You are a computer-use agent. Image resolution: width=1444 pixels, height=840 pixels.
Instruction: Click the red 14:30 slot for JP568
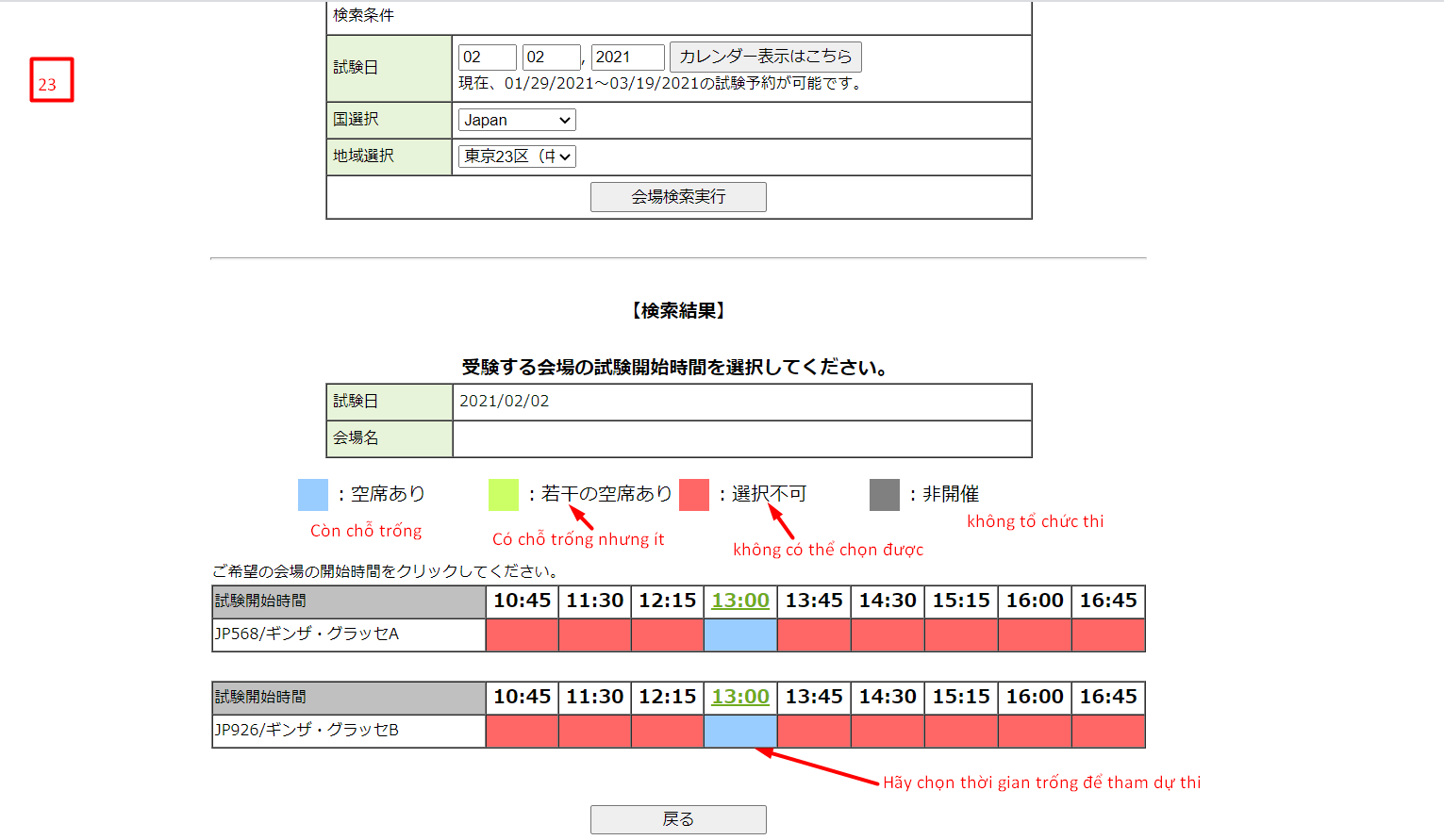coord(888,635)
